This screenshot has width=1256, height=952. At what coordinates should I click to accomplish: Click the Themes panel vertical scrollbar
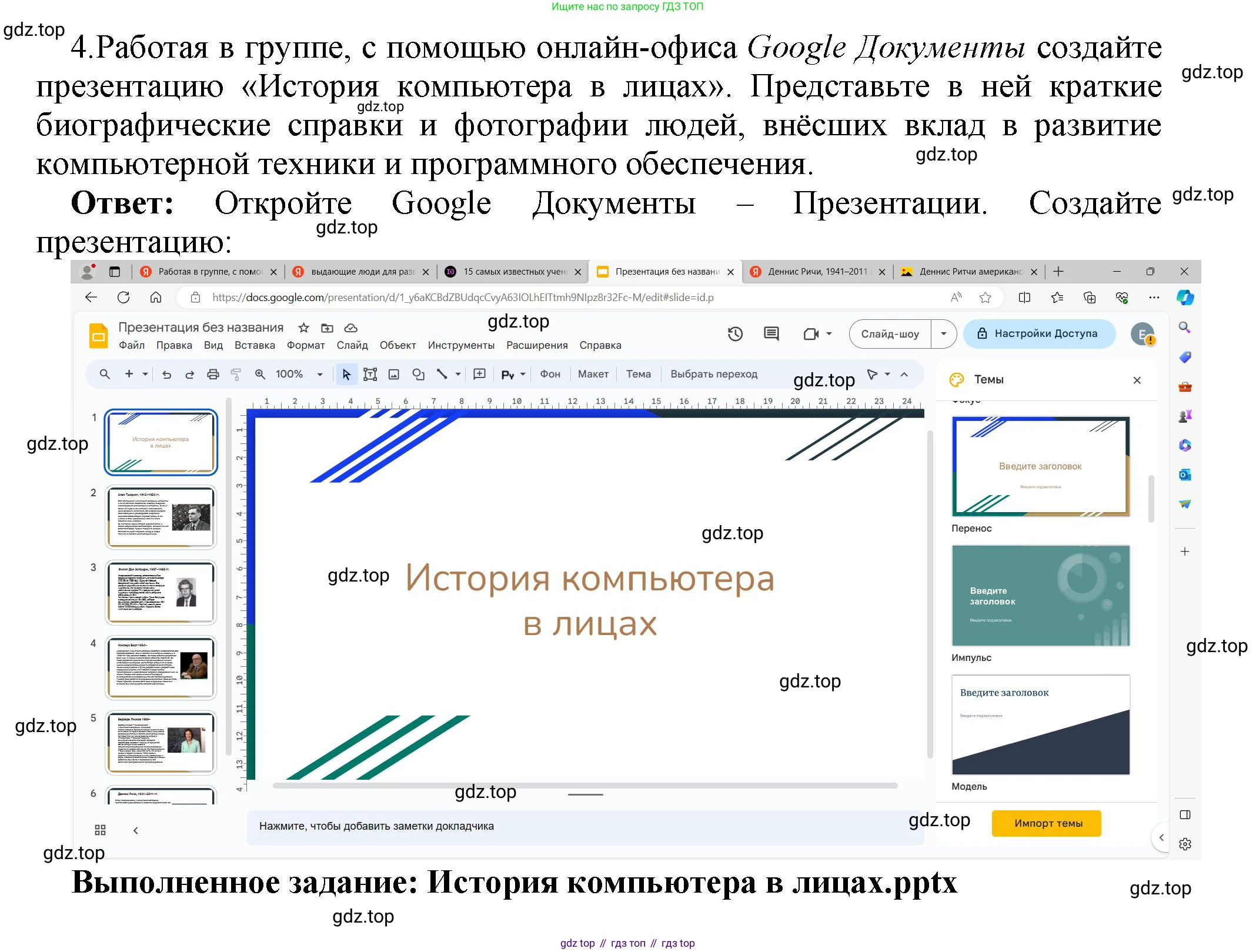[x=1151, y=499]
